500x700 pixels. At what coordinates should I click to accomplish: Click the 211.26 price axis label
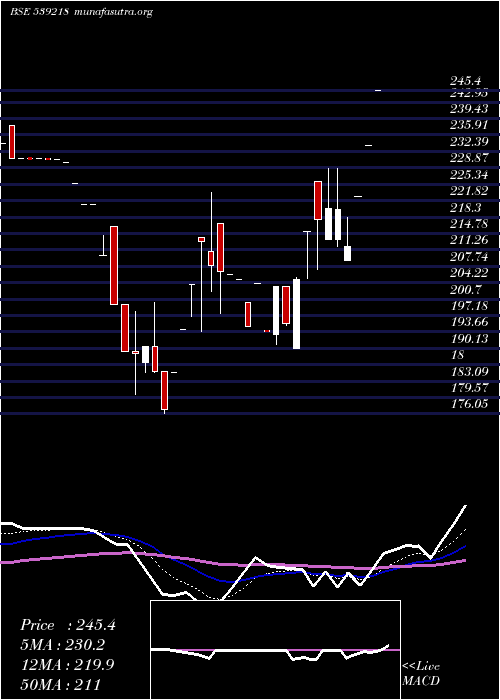[469, 240]
